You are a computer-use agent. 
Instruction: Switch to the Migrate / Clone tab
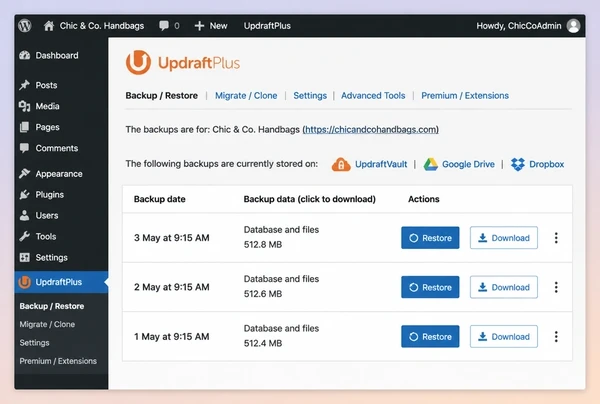click(x=246, y=95)
